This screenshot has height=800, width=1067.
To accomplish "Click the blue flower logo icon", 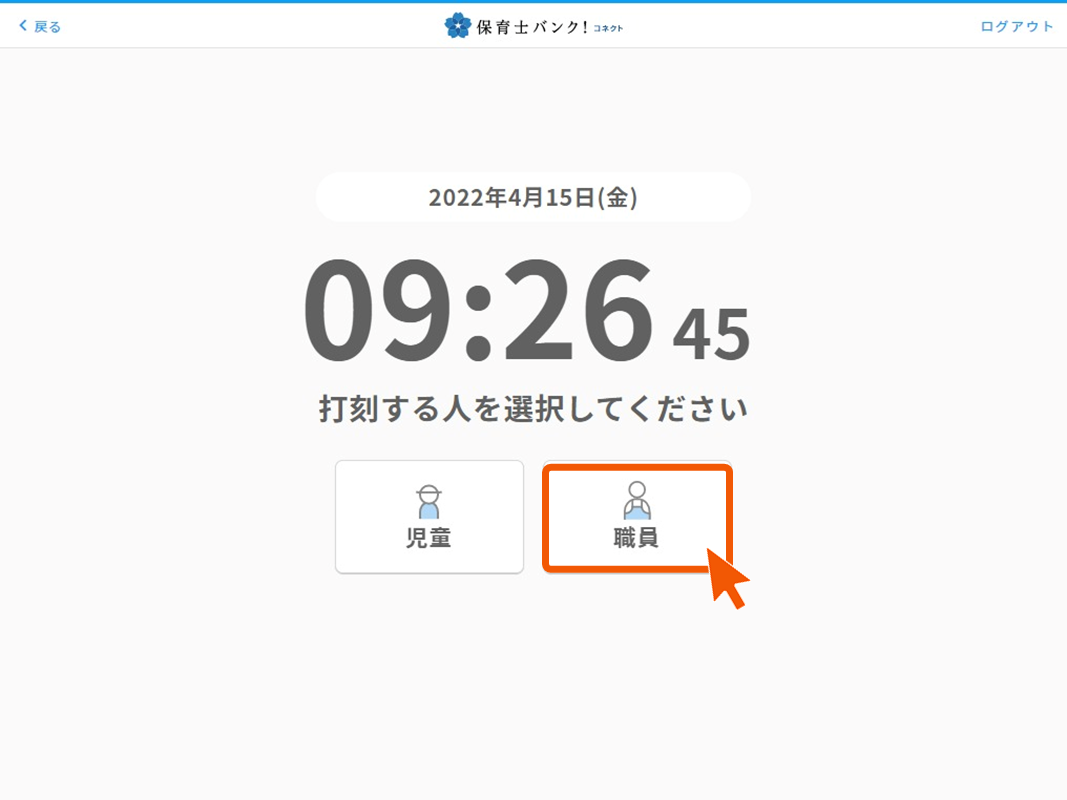I will point(457,26).
